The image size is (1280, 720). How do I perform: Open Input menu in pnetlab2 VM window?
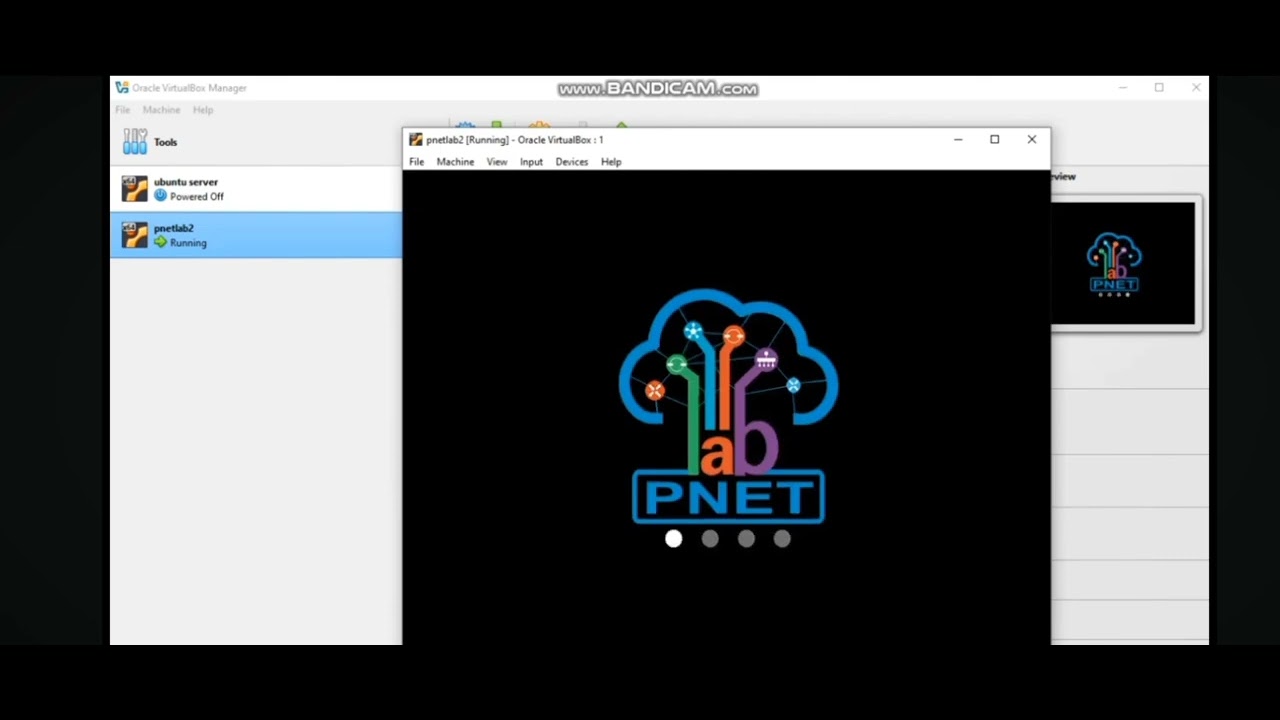coord(531,162)
